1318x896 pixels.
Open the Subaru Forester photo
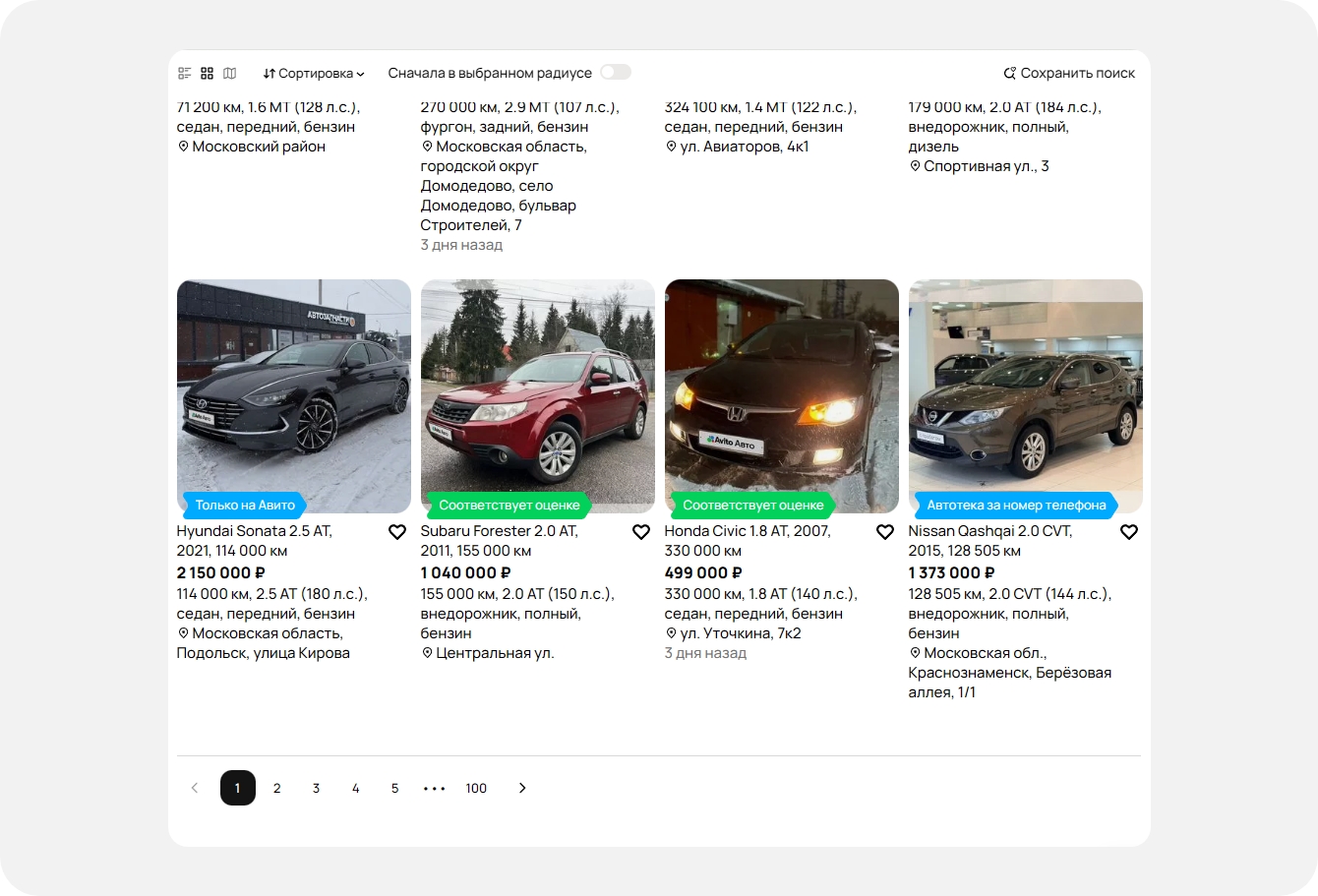538,396
